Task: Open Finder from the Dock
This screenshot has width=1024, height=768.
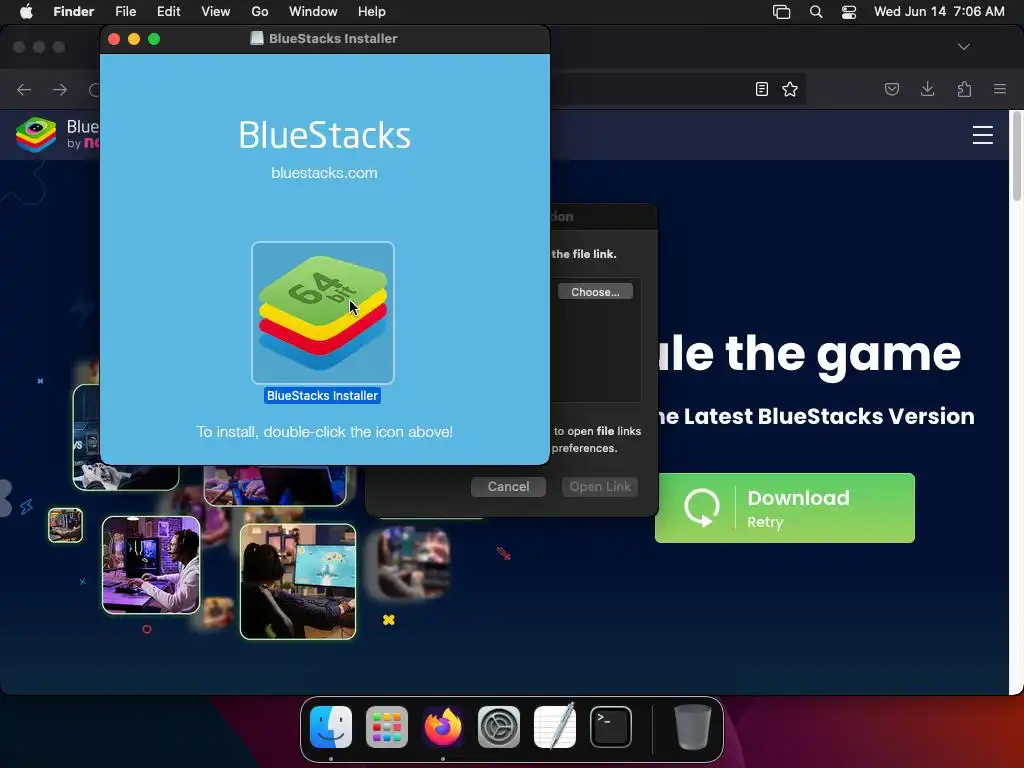Action: (x=331, y=727)
